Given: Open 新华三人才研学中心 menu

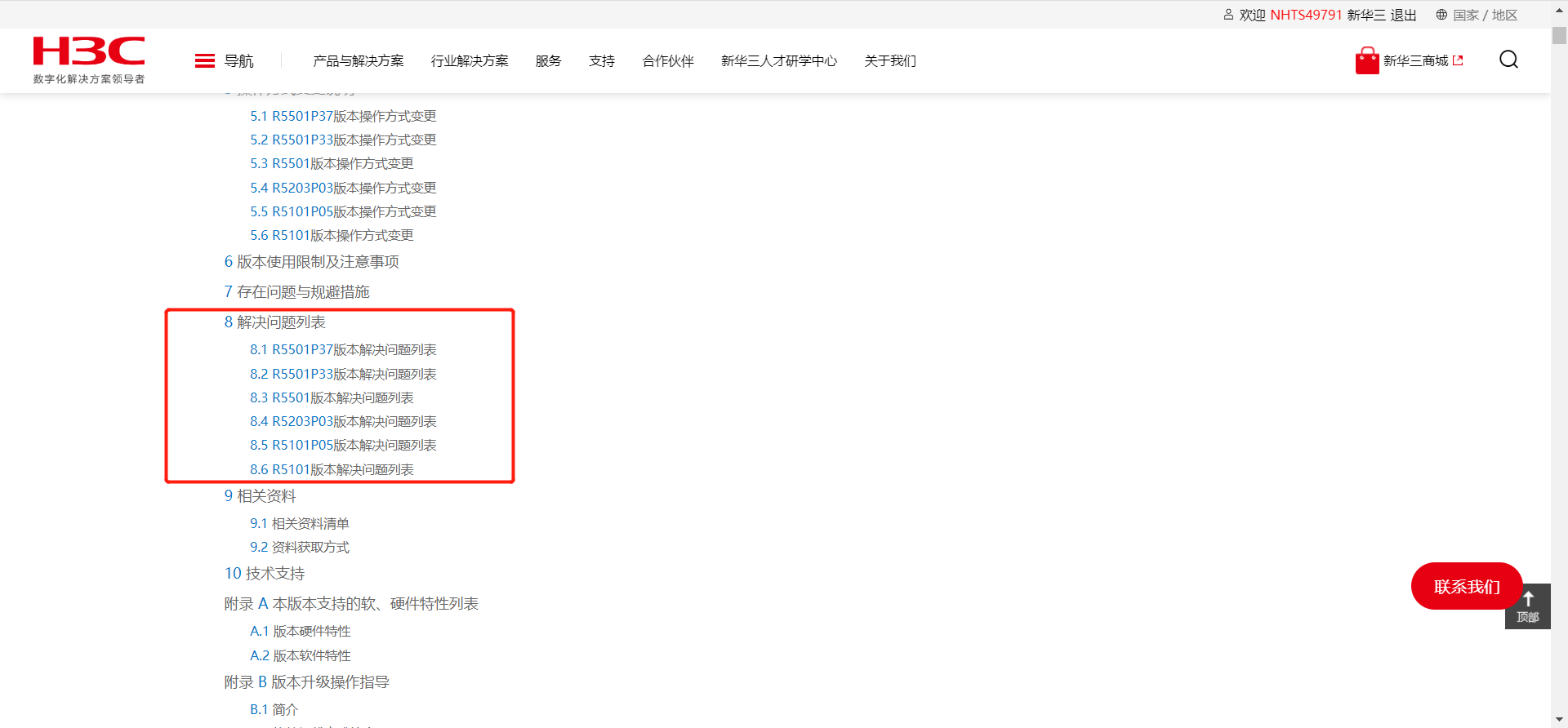Looking at the screenshot, I should click(x=779, y=61).
